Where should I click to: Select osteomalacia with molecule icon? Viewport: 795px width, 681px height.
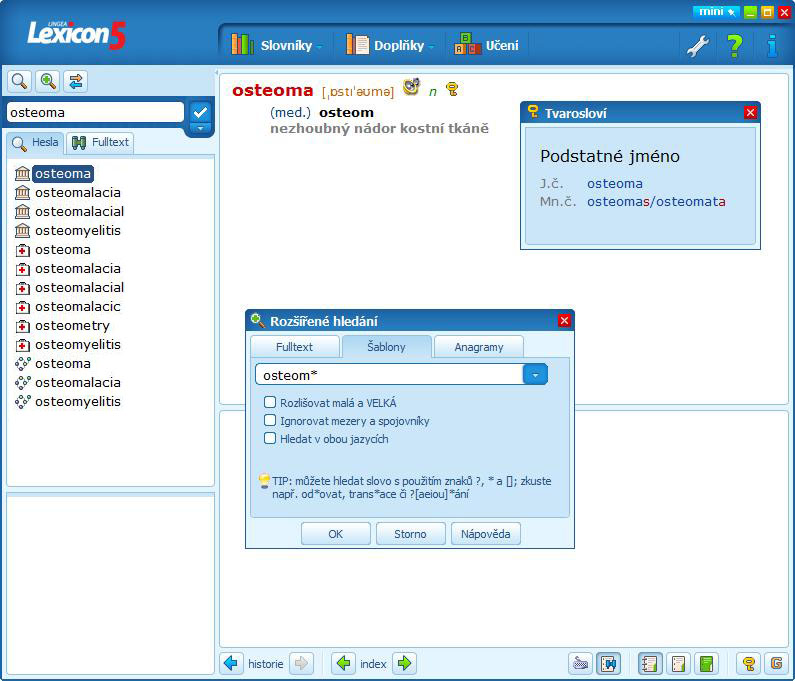[x=78, y=383]
